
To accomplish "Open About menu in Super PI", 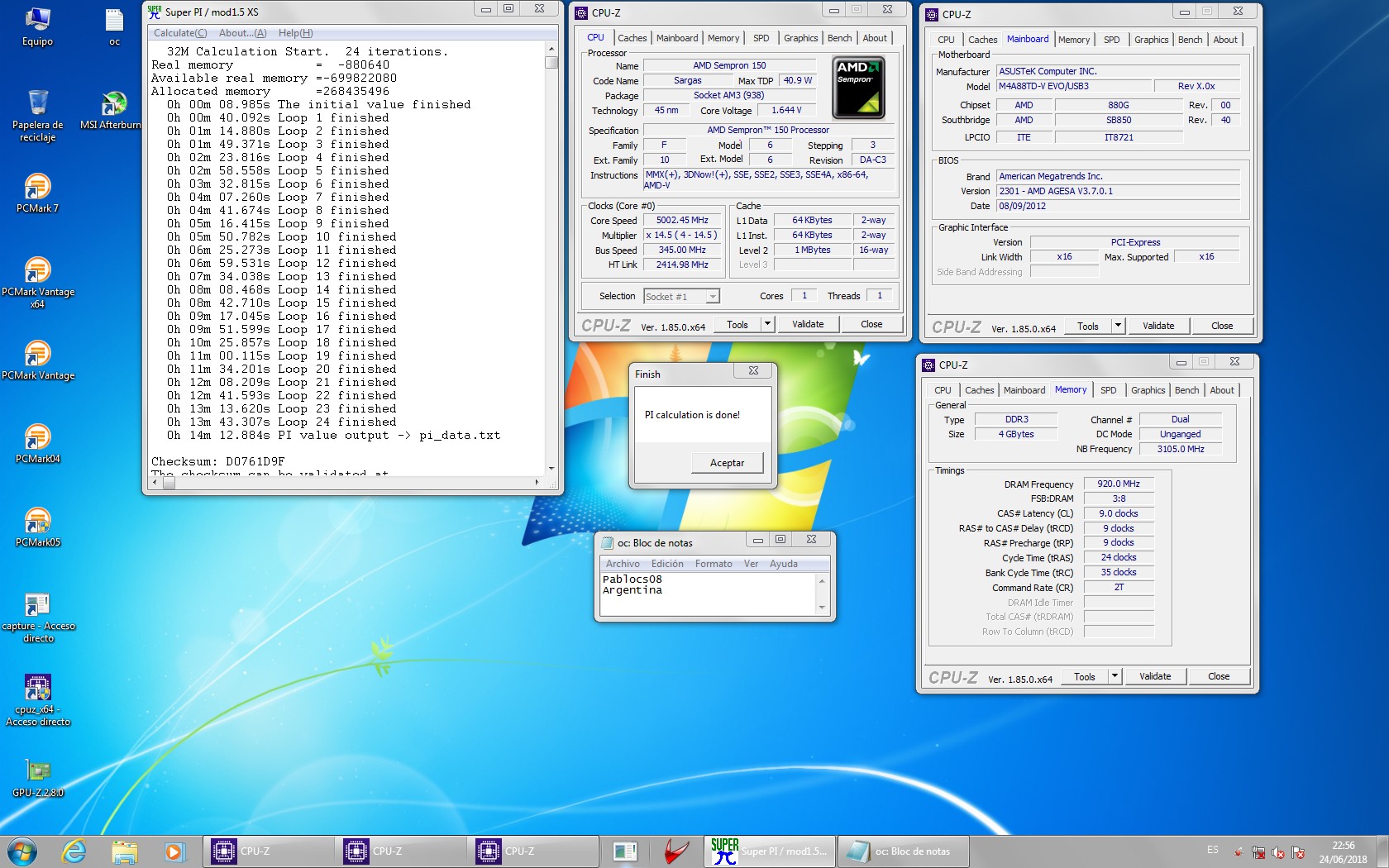I will tap(242, 33).
